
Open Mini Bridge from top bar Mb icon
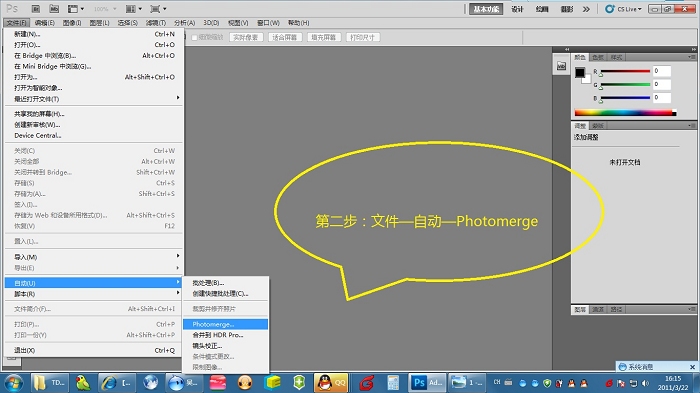(x=54, y=9)
